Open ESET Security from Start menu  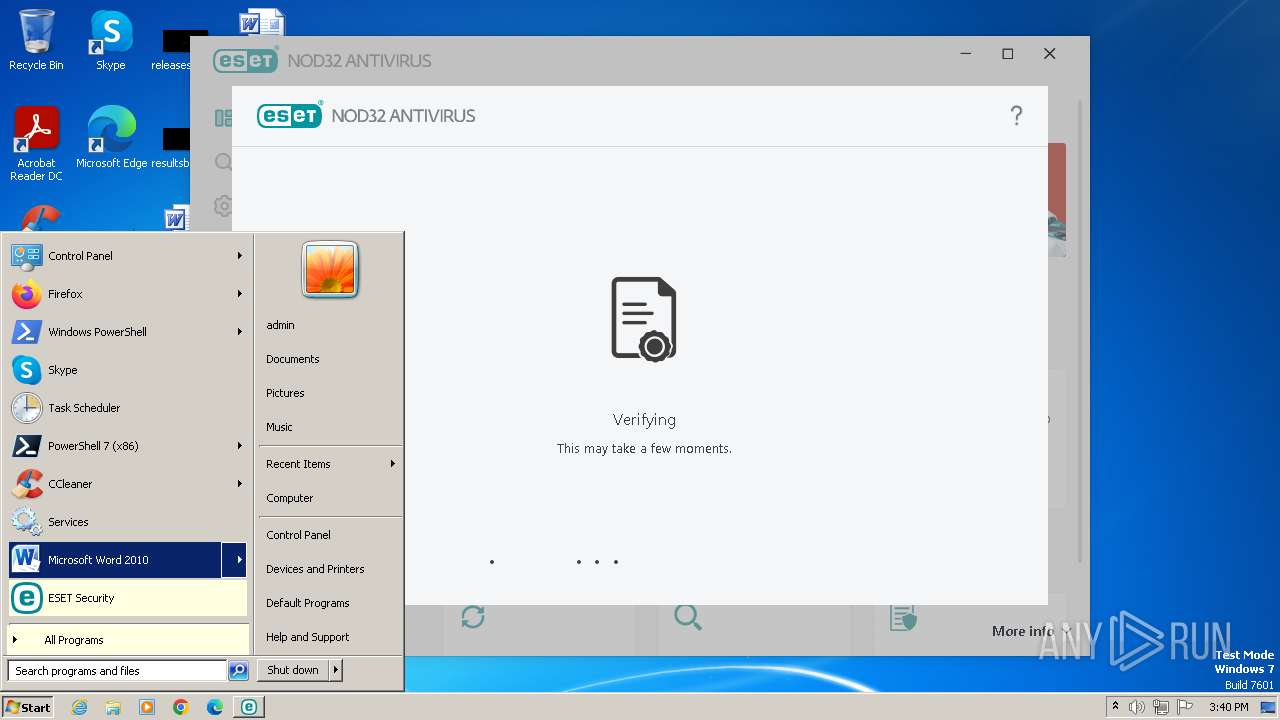coord(128,598)
